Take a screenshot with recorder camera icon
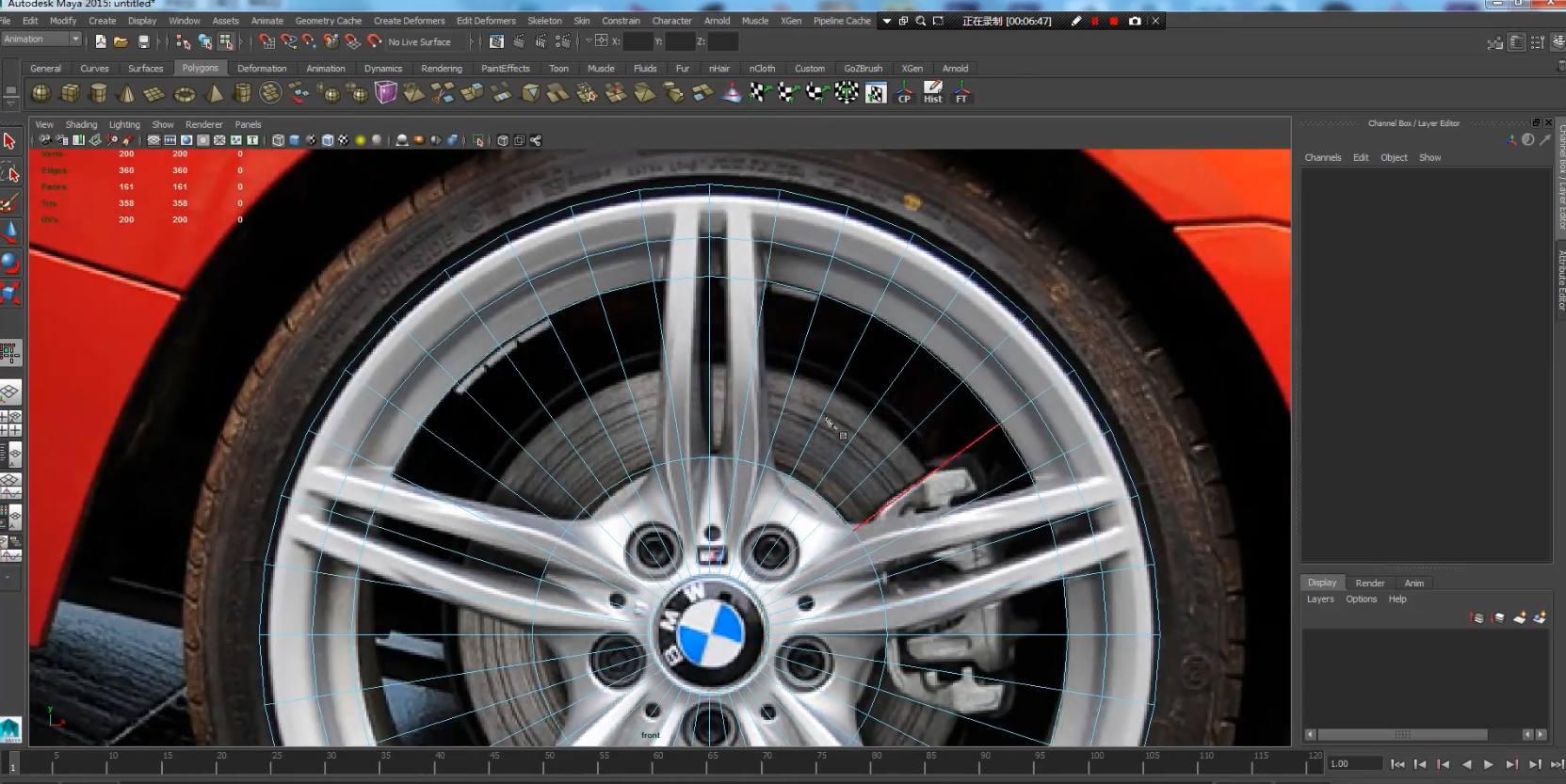1566x784 pixels. [x=1135, y=21]
